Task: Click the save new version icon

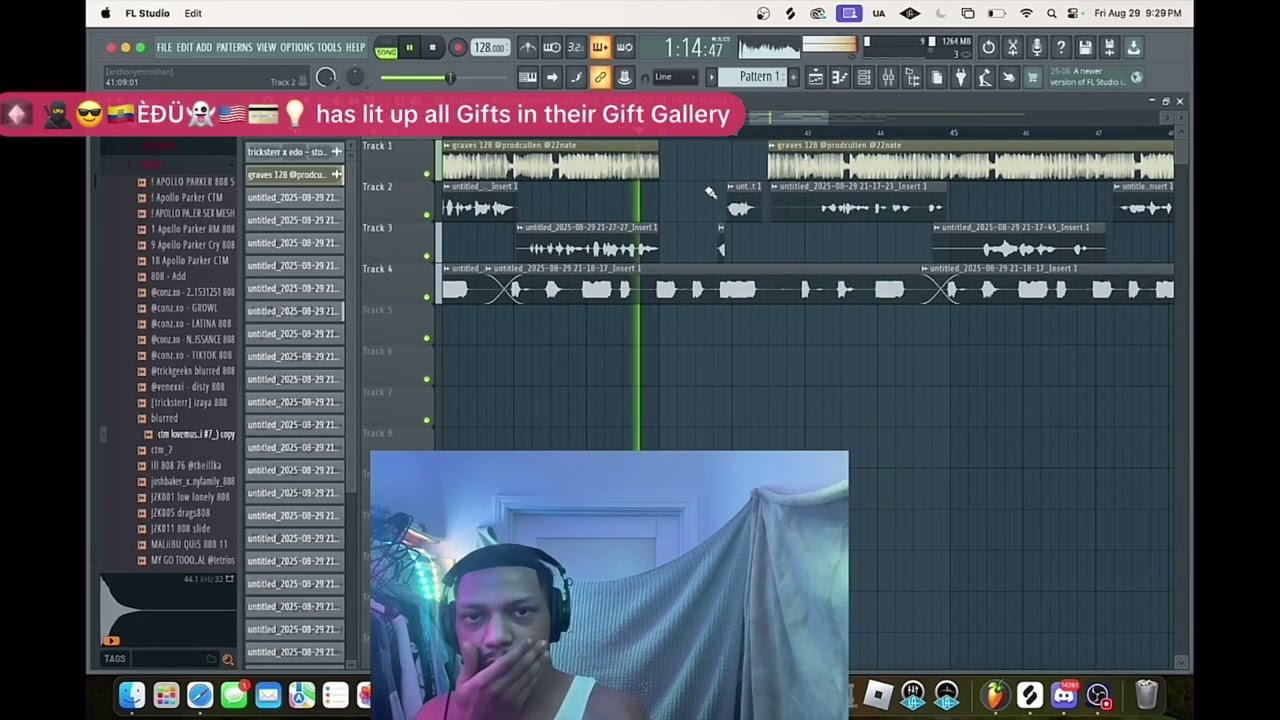Action: pyautogui.click(x=1109, y=47)
